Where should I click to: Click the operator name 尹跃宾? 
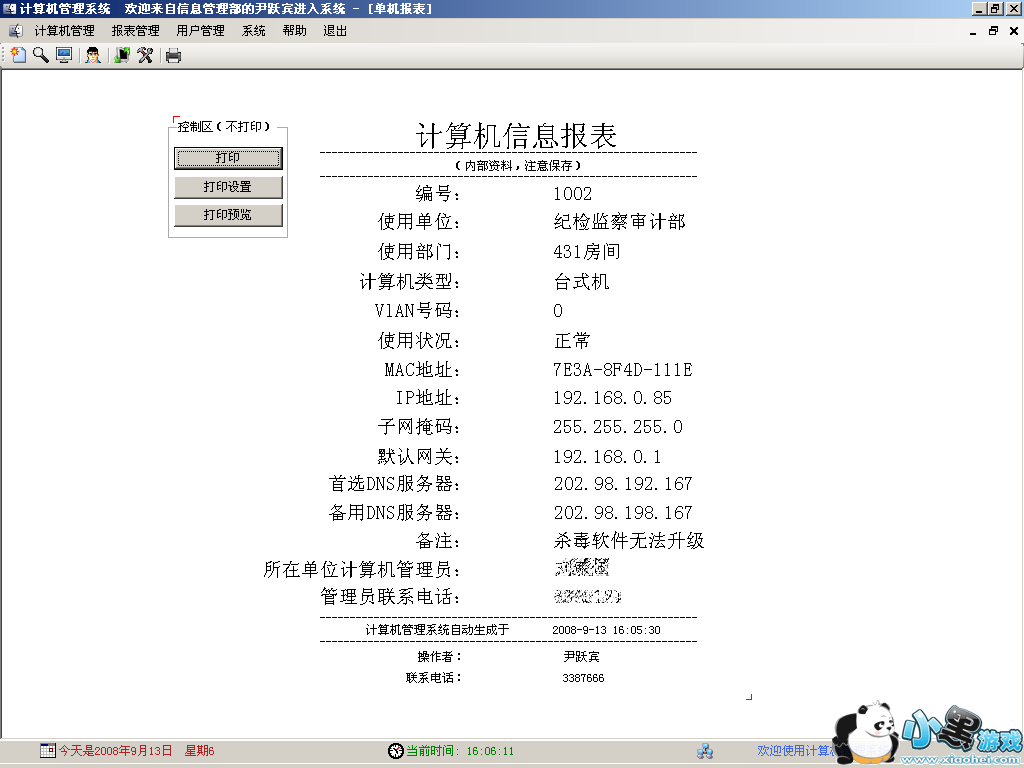click(x=581, y=656)
